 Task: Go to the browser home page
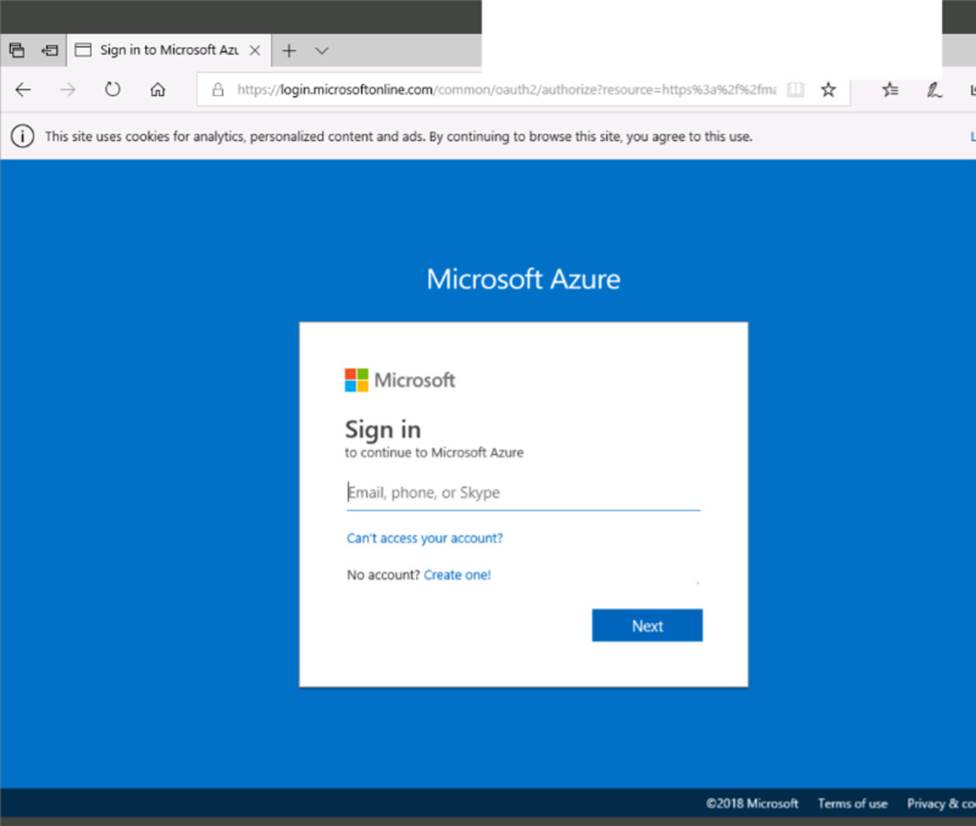(157, 90)
